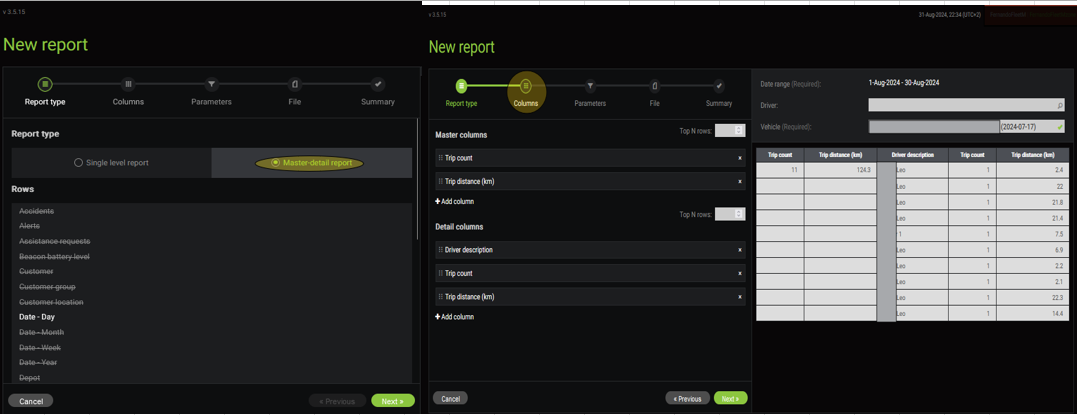The height and width of the screenshot is (415, 1077).
Task: Remove Driver description column with its X
Action: [x=740, y=250]
